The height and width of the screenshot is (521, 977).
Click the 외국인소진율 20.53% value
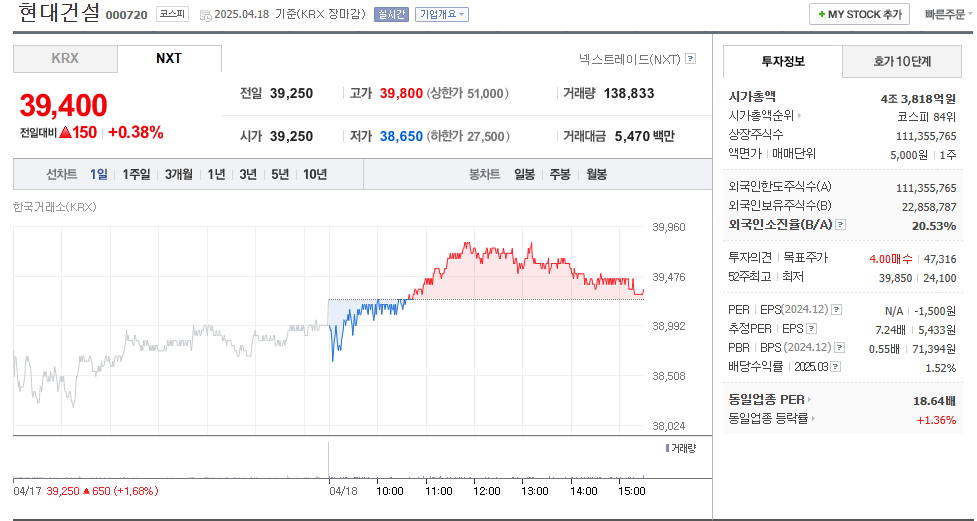coord(934,226)
